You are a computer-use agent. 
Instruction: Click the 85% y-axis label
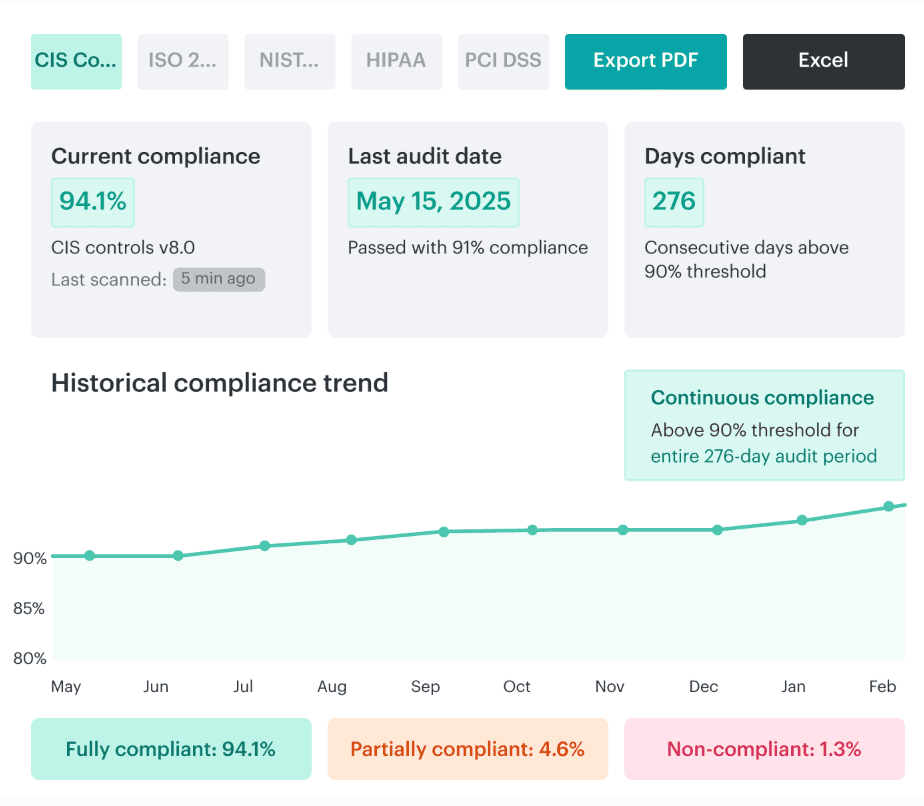29,608
